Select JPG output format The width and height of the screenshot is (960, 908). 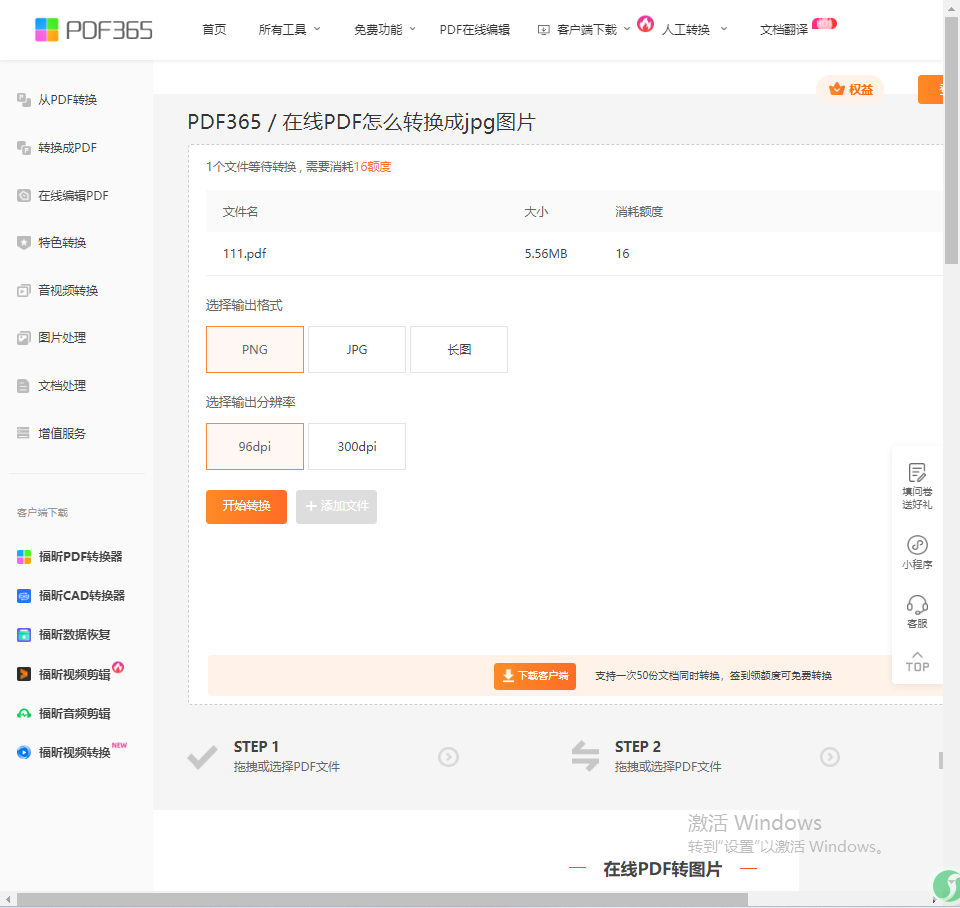[357, 350]
